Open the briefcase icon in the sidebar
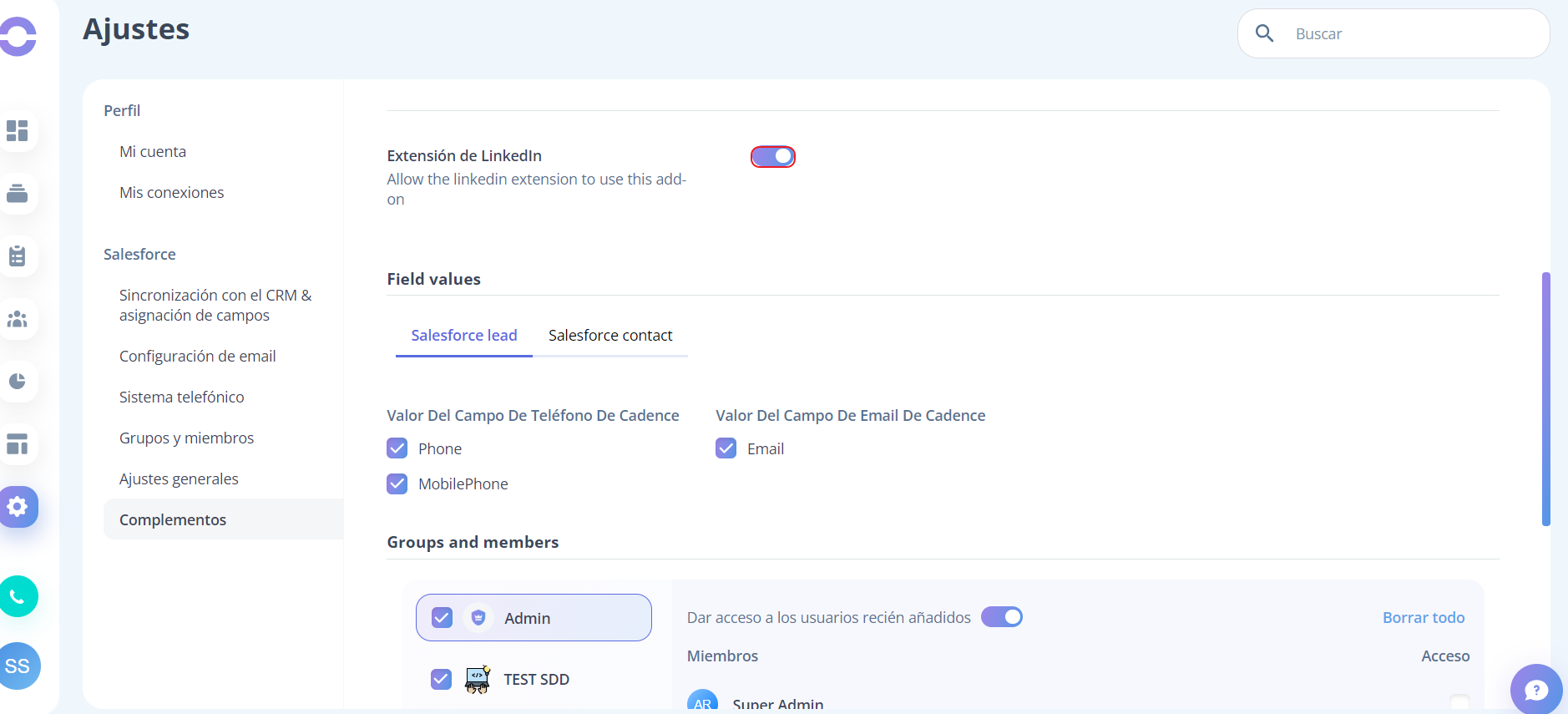1568x714 pixels. (17, 194)
